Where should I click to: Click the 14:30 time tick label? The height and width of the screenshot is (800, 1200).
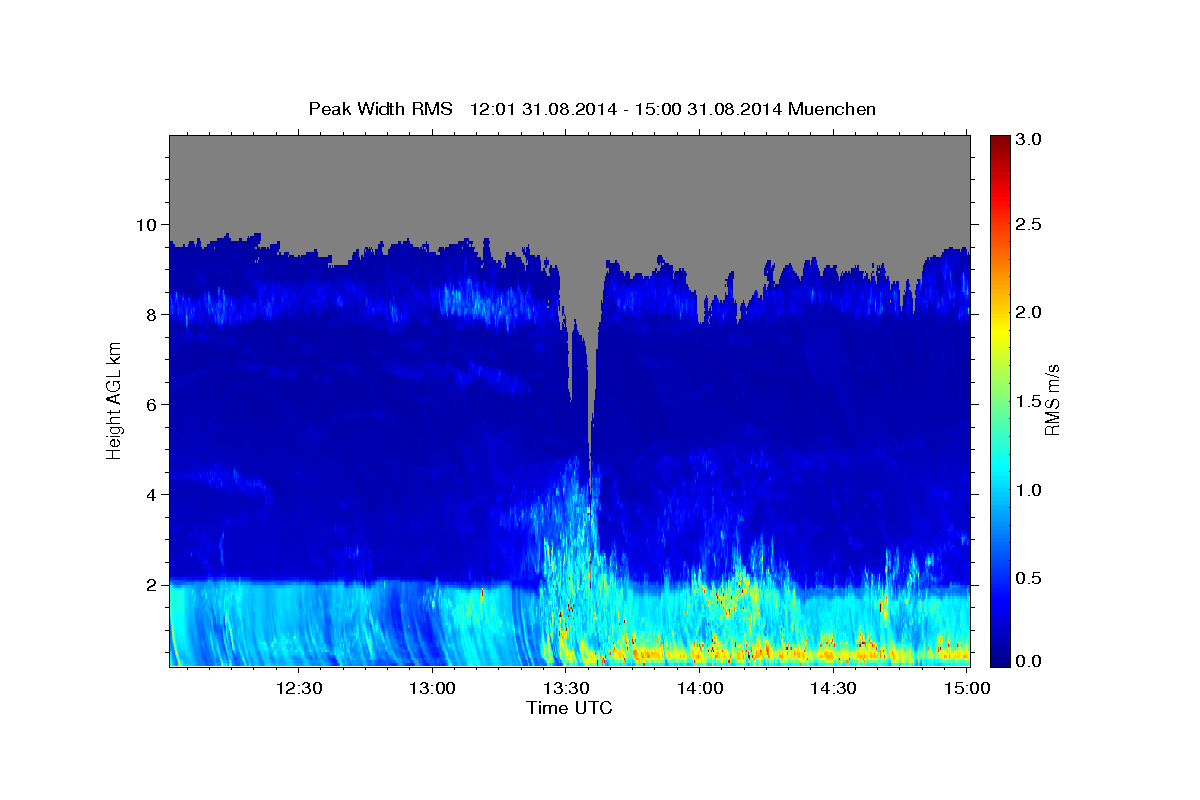tap(834, 689)
